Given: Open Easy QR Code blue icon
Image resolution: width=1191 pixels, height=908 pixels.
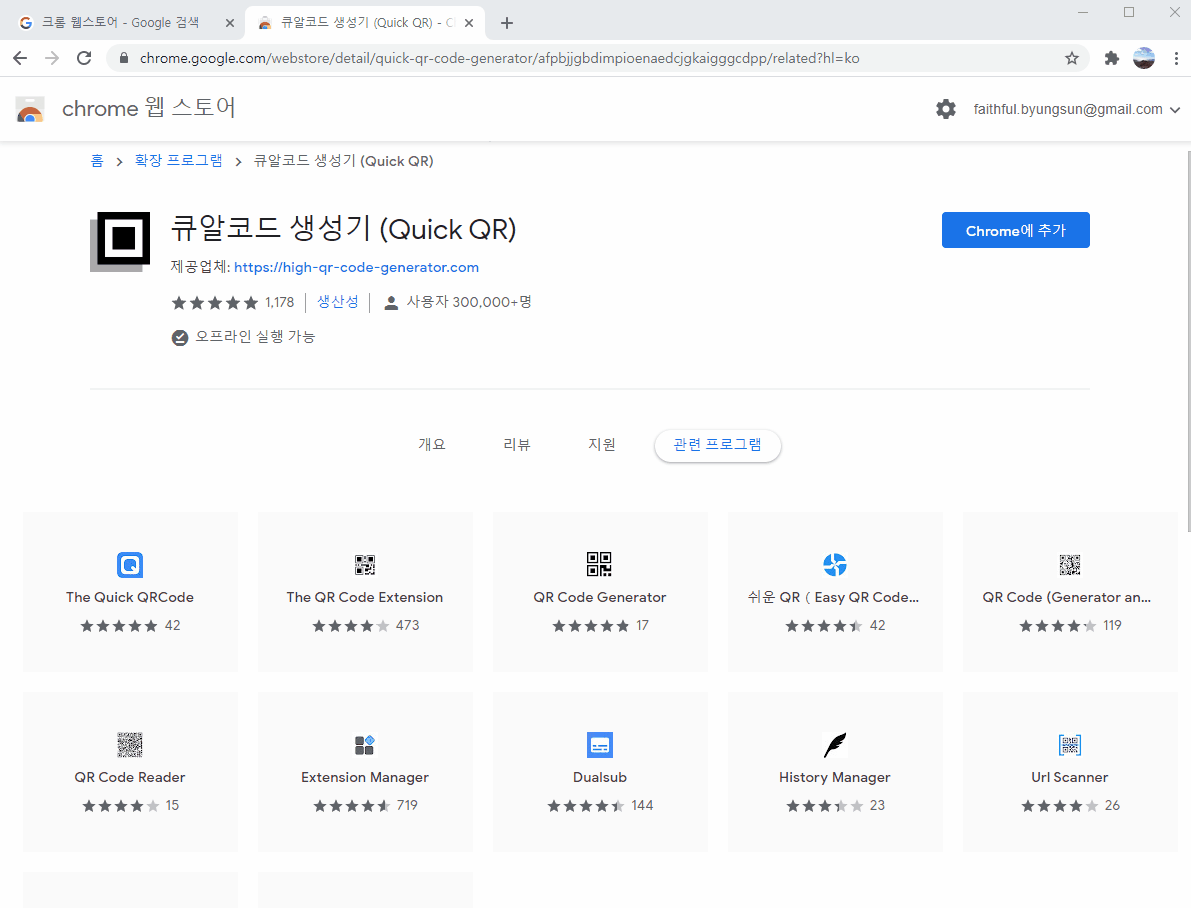Looking at the screenshot, I should pyautogui.click(x=835, y=565).
